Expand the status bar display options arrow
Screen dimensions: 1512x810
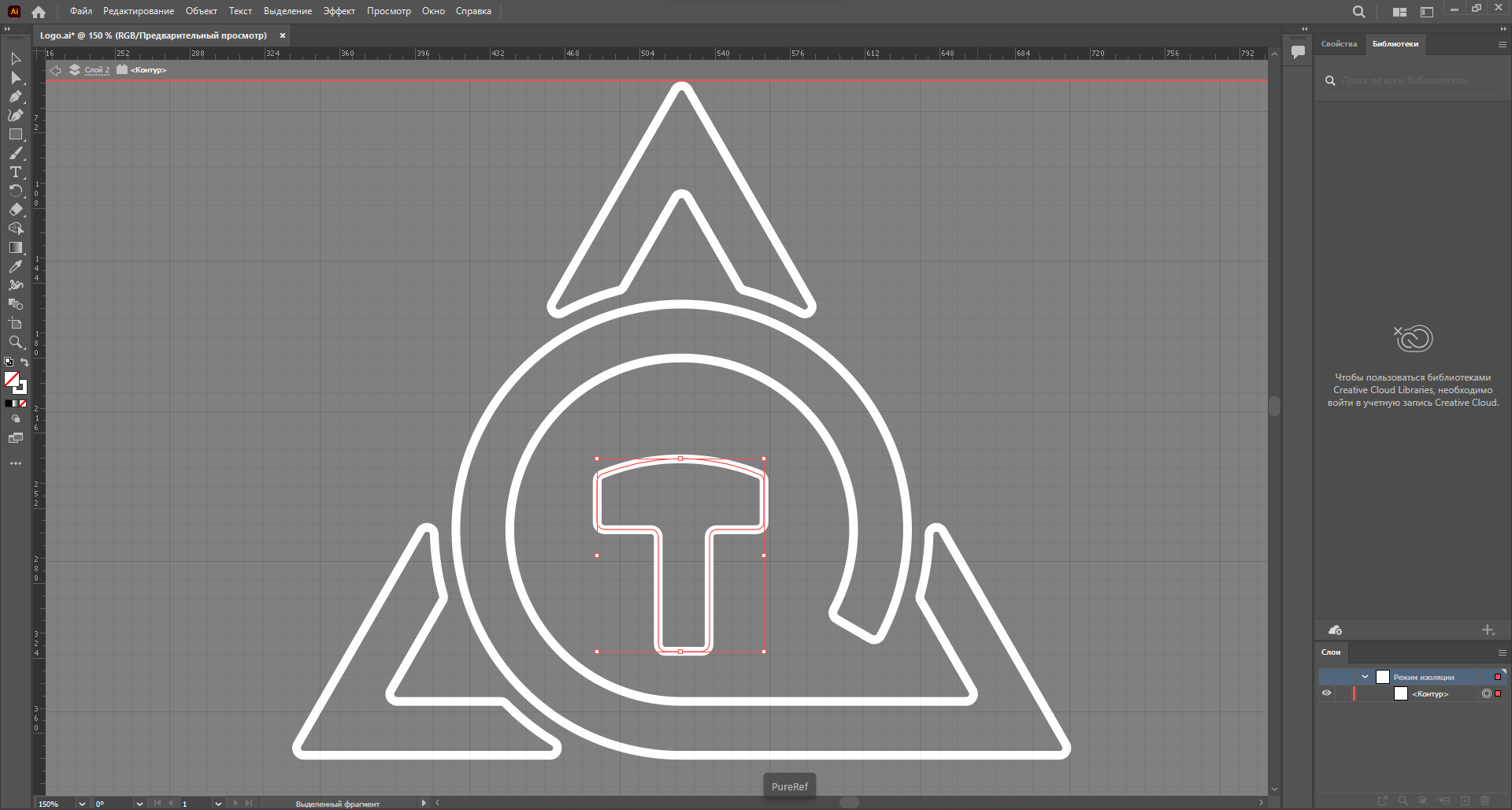[423, 803]
